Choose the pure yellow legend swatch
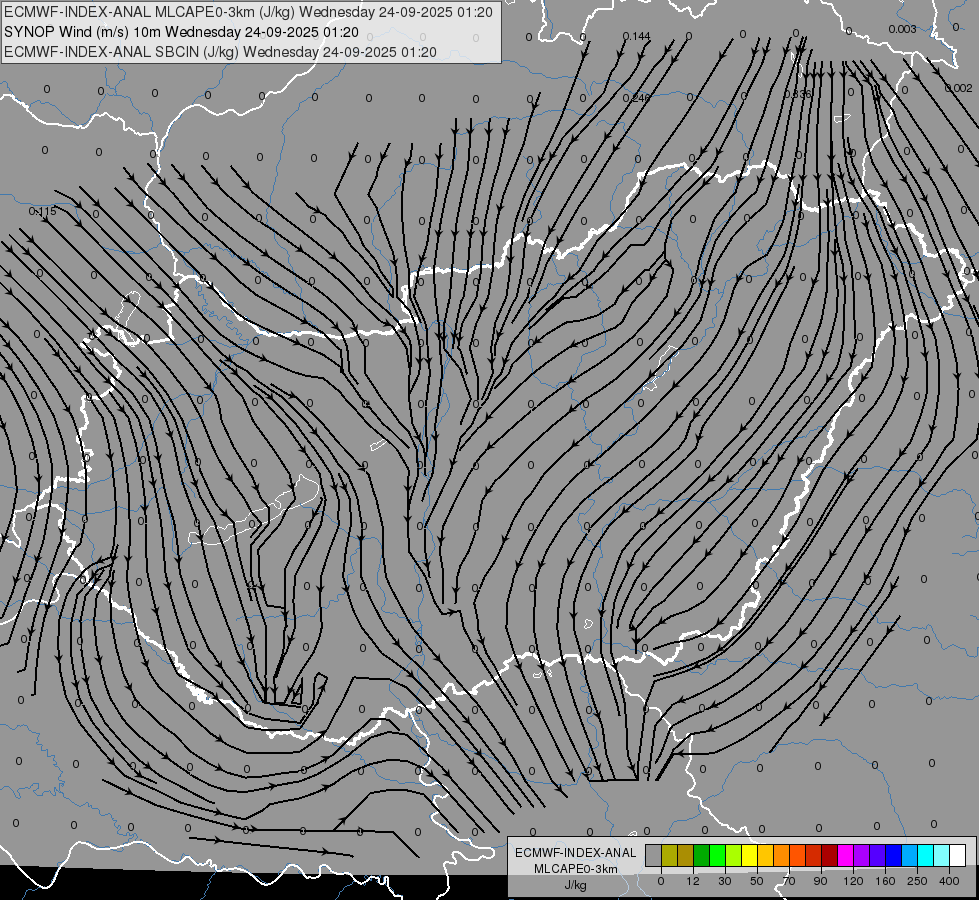Image resolution: width=979 pixels, height=900 pixels. tap(750, 855)
